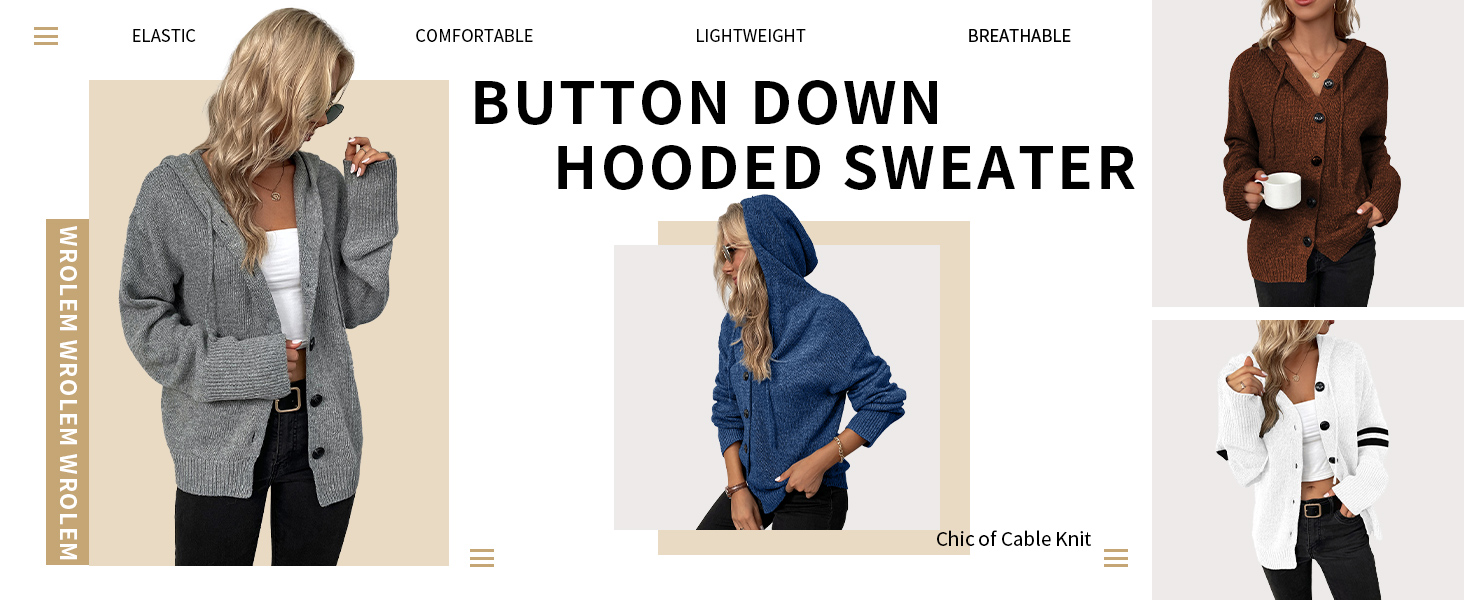
Task: Click the BUTTON DOWN heading text
Action: pyautogui.click(x=706, y=102)
